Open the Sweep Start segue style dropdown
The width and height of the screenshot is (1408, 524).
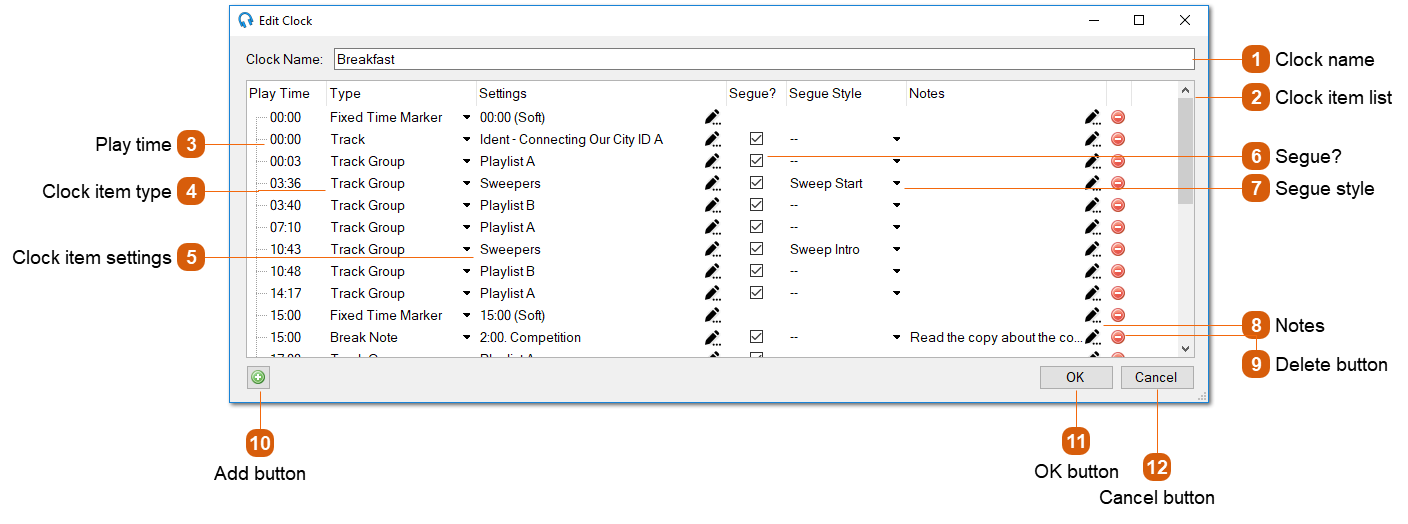[x=897, y=183]
